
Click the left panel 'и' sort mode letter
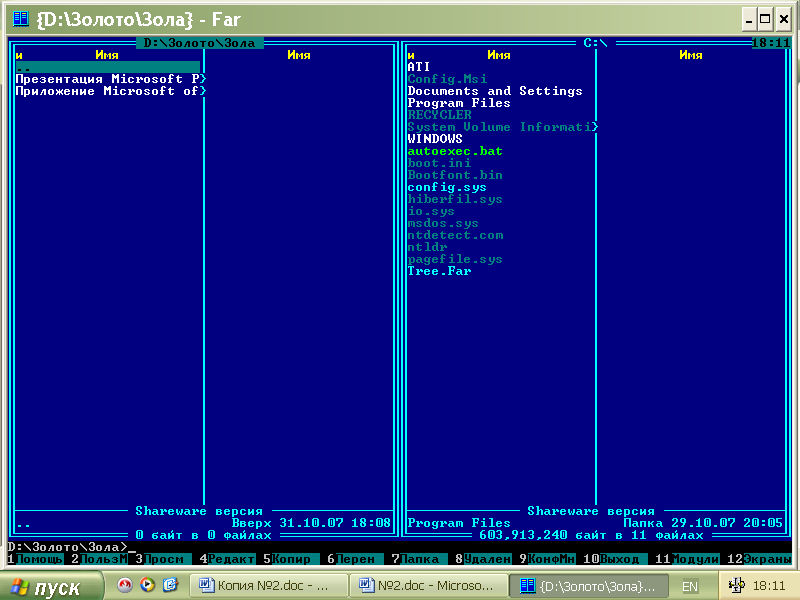point(19,55)
